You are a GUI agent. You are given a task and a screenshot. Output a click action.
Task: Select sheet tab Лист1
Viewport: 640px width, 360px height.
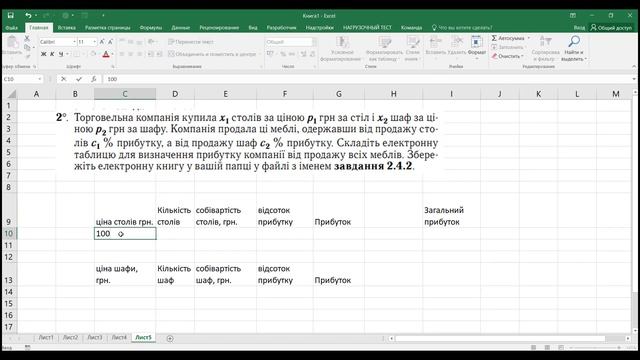point(46,338)
